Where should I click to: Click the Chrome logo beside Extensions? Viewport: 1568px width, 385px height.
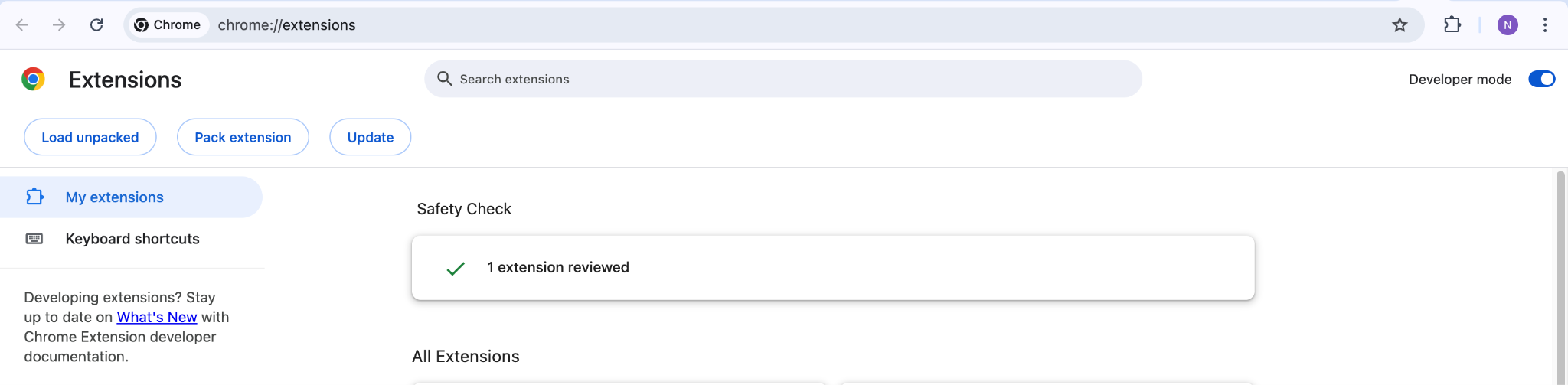click(33, 79)
